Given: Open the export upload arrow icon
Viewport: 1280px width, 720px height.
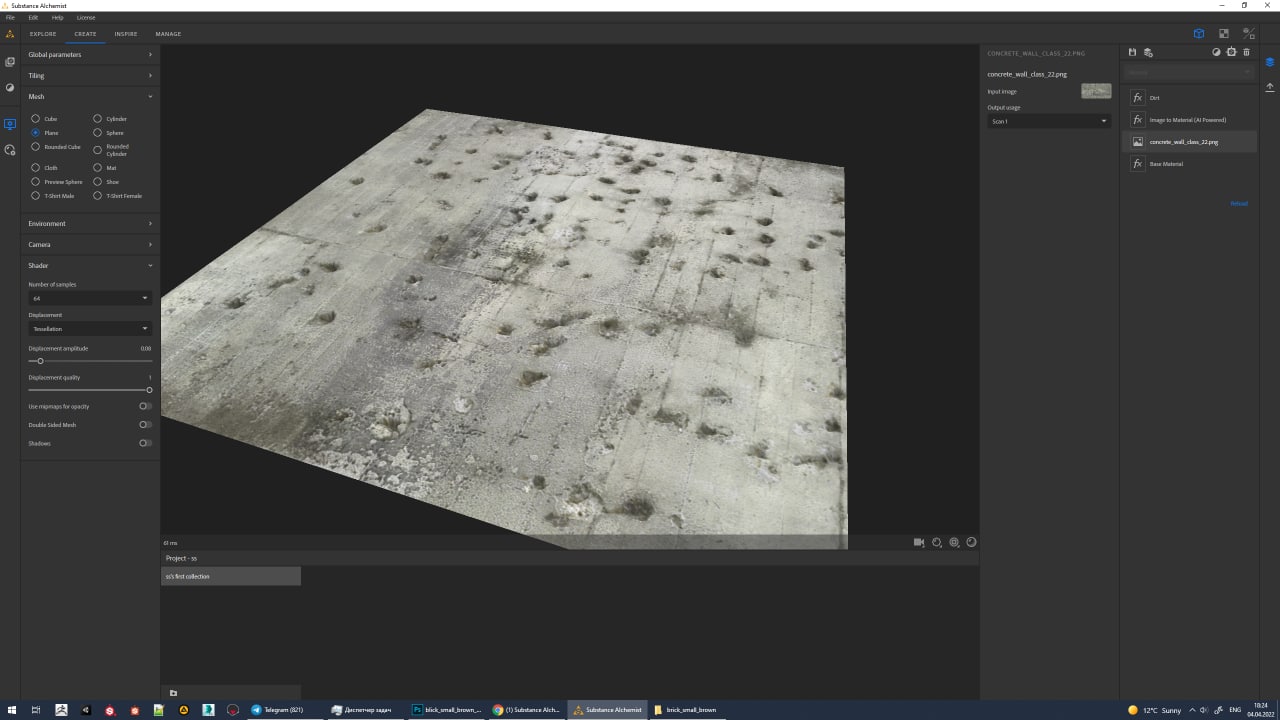Looking at the screenshot, I should pos(1270,87).
